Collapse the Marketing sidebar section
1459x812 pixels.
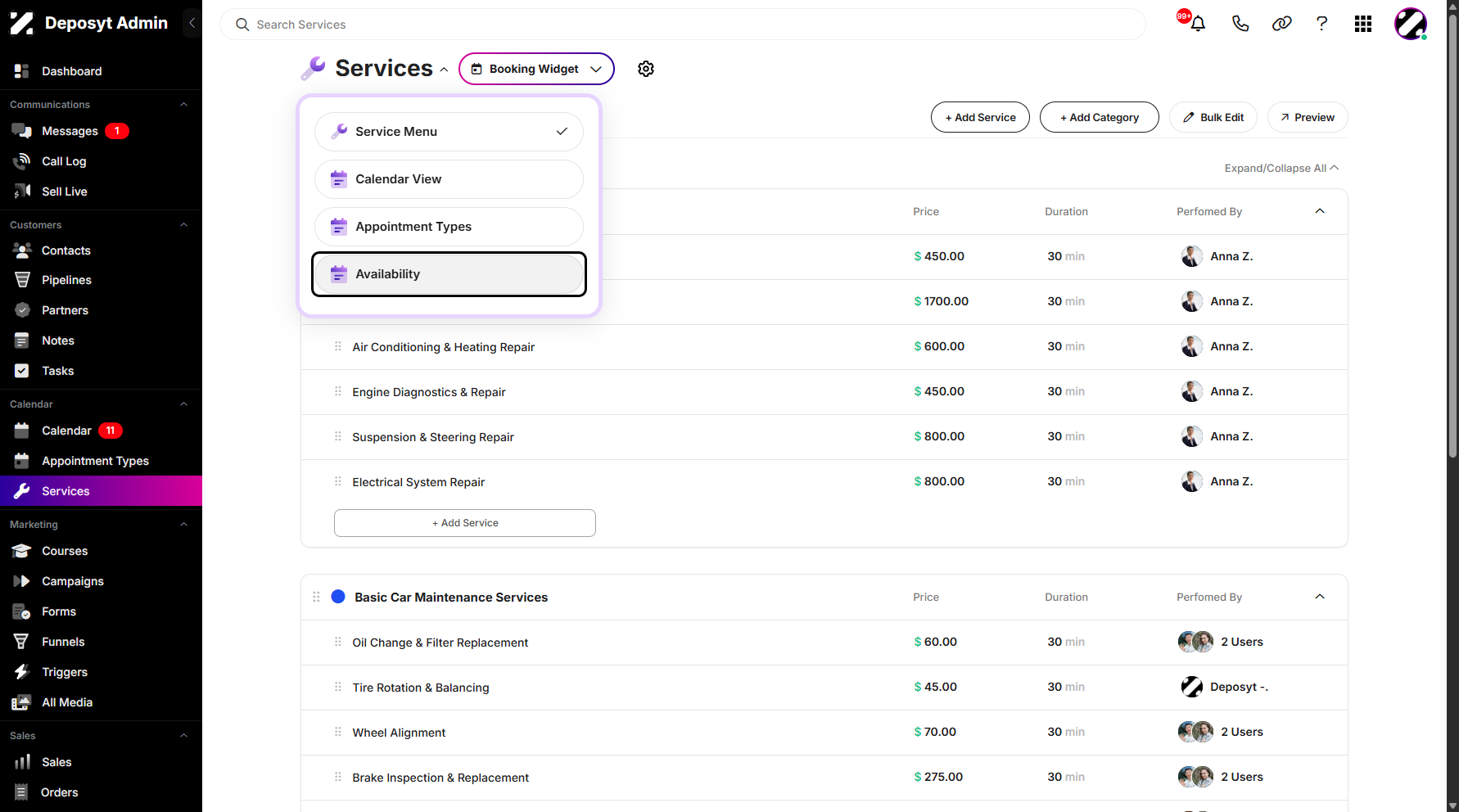[183, 524]
